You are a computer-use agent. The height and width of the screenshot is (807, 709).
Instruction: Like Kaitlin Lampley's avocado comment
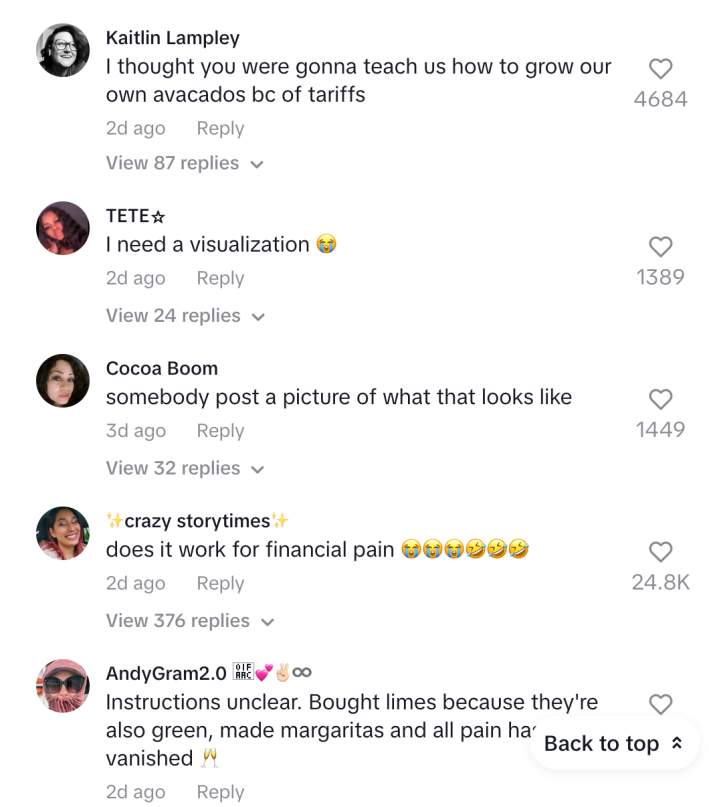pyautogui.click(x=660, y=68)
